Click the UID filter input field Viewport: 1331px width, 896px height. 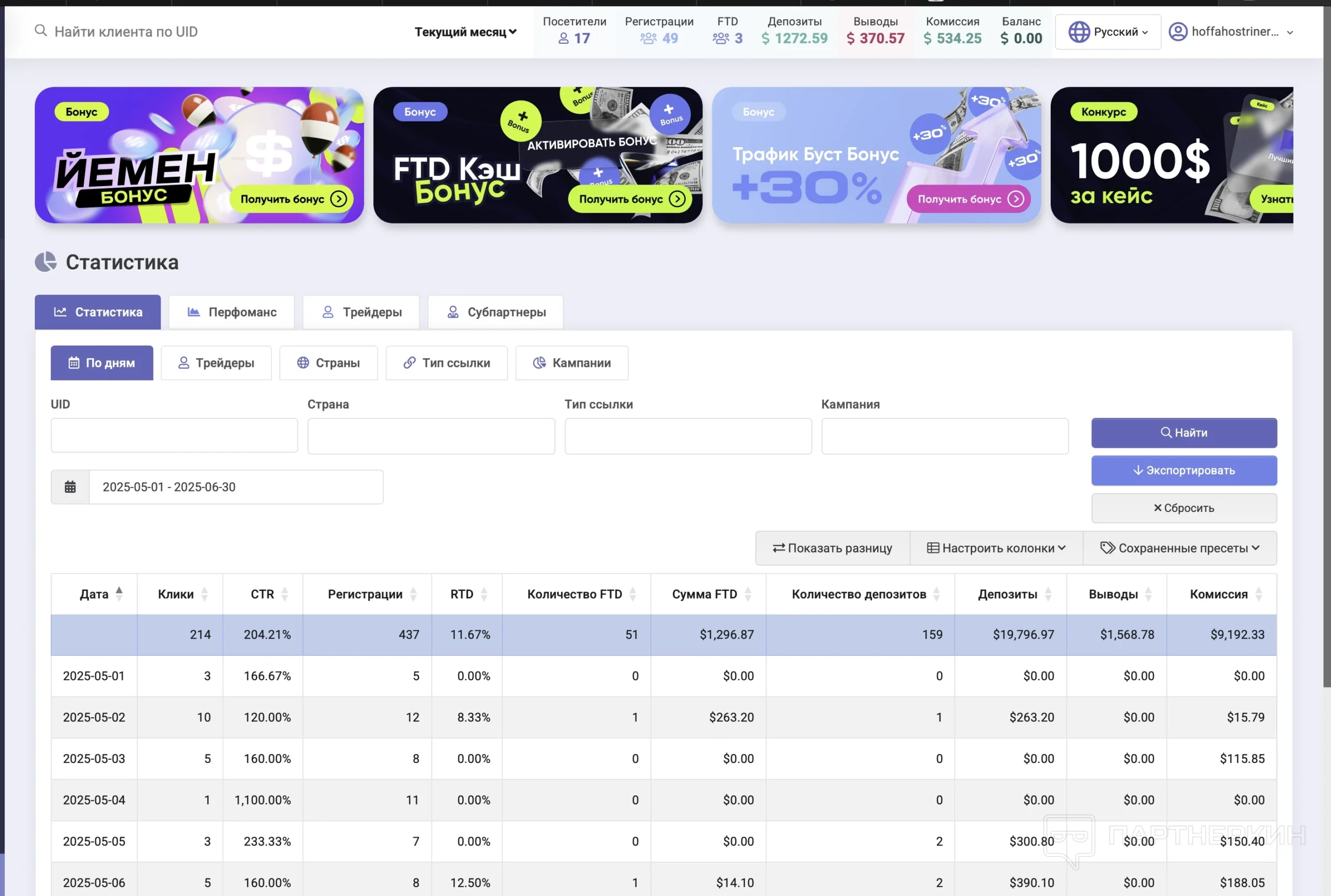tap(174, 436)
